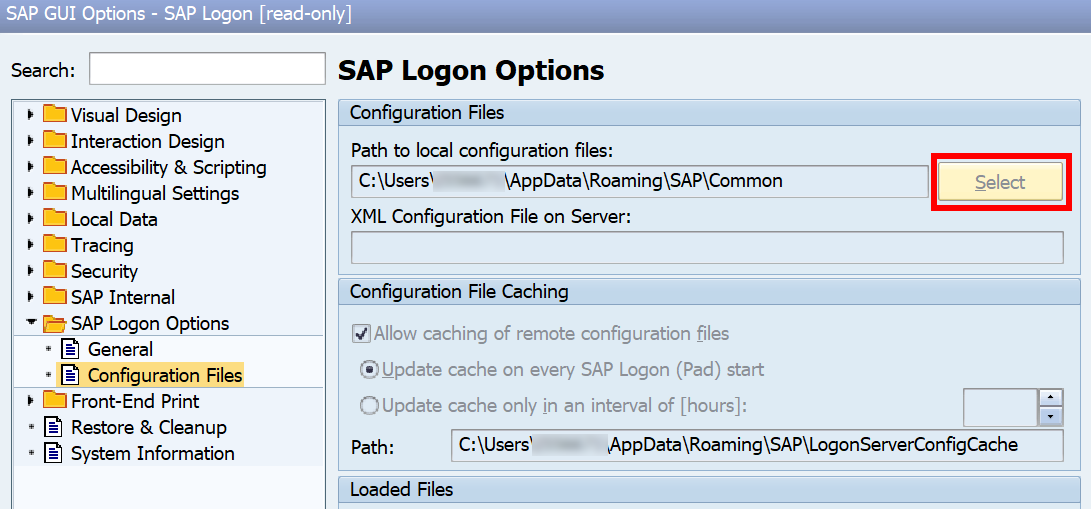Select the Front-End Print tree label
The image size is (1091, 509).
(135, 401)
